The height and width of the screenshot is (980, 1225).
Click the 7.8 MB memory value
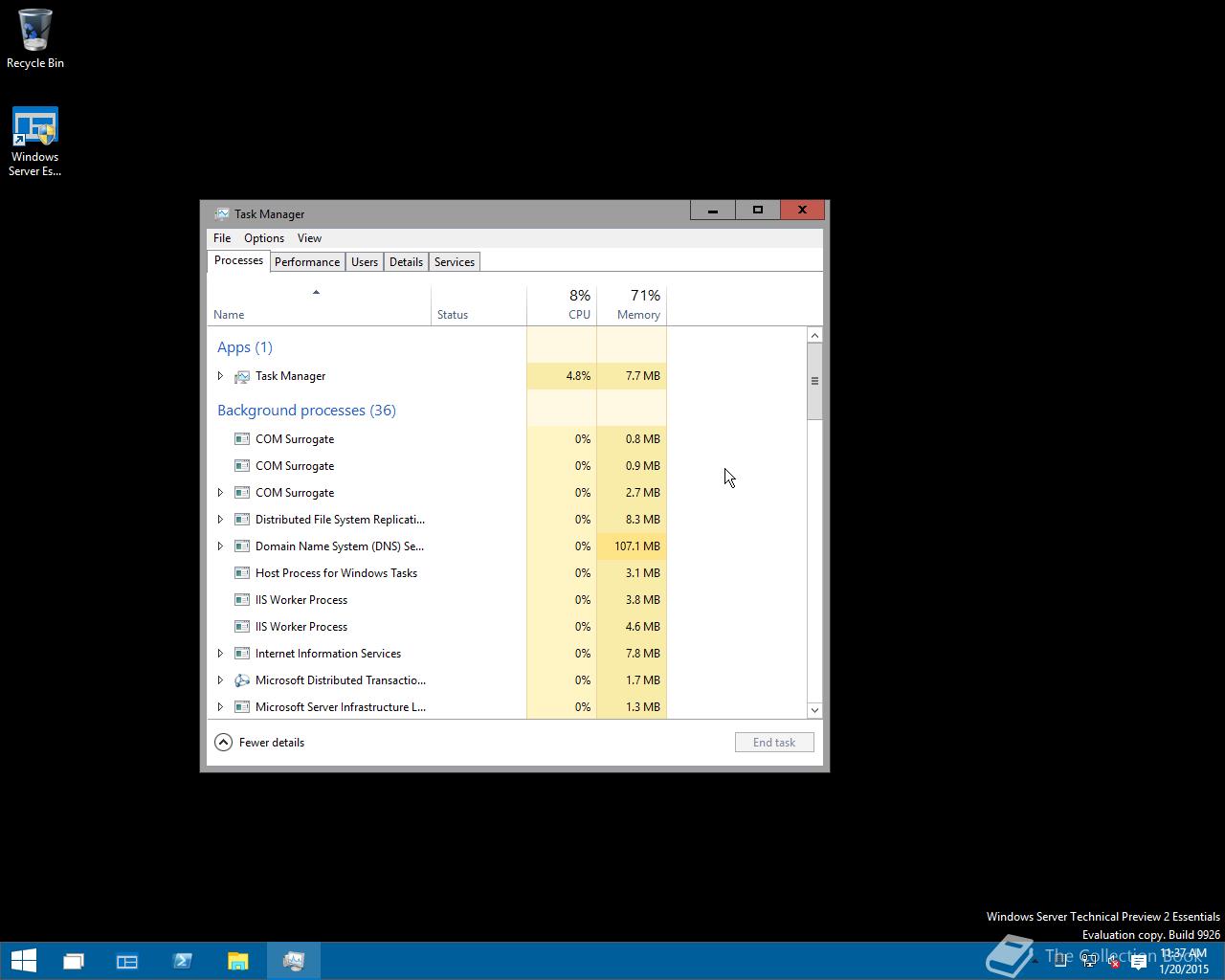click(643, 654)
